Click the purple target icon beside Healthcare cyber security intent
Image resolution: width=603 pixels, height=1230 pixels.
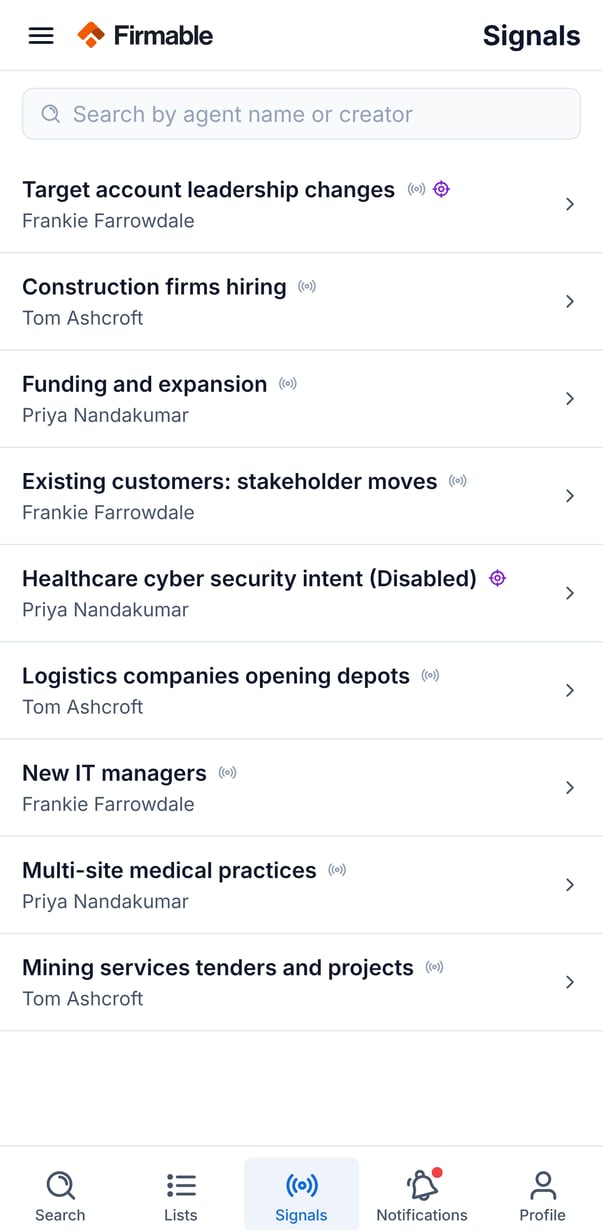point(497,578)
